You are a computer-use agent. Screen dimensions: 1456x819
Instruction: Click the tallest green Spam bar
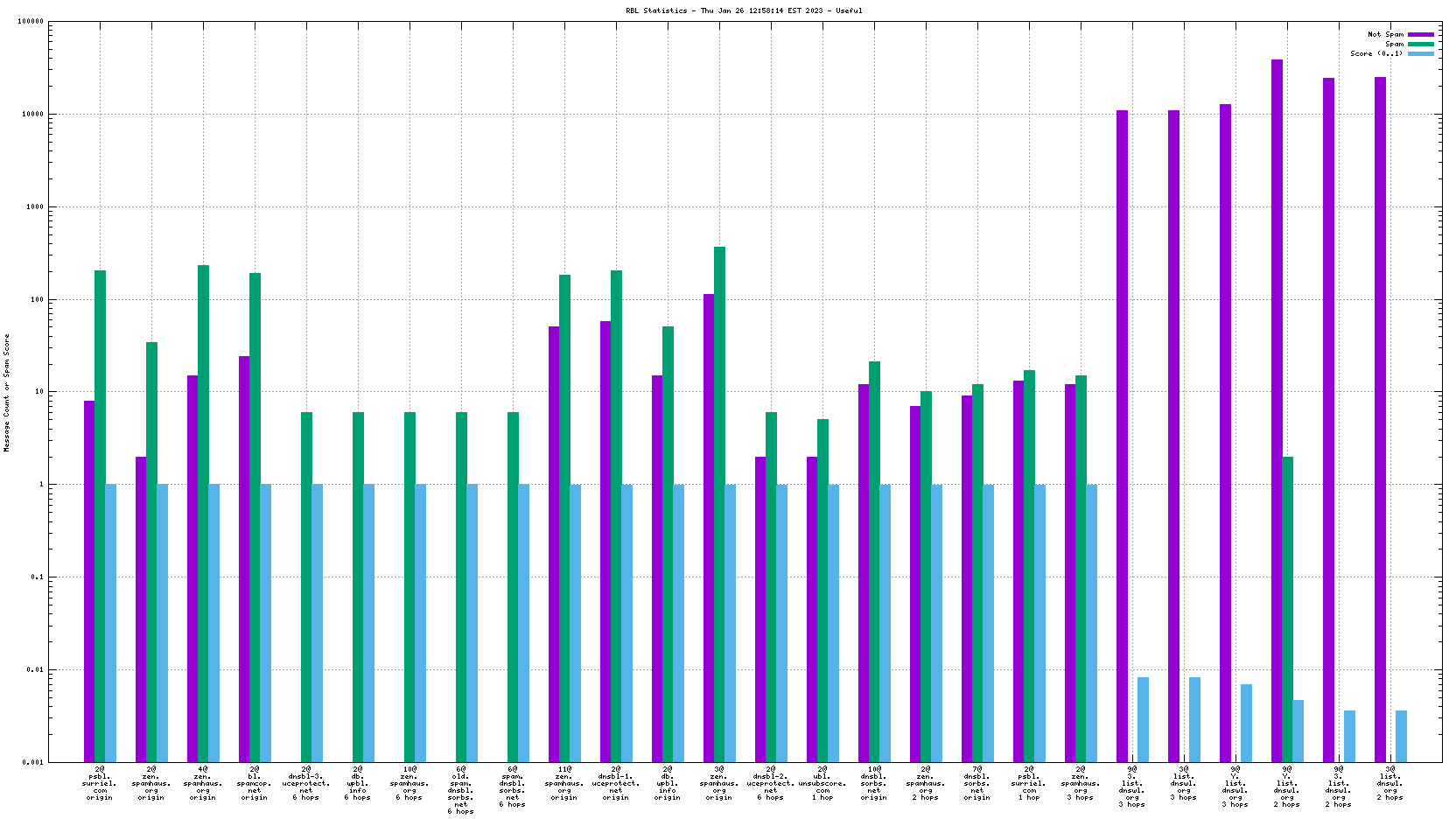(x=719, y=503)
